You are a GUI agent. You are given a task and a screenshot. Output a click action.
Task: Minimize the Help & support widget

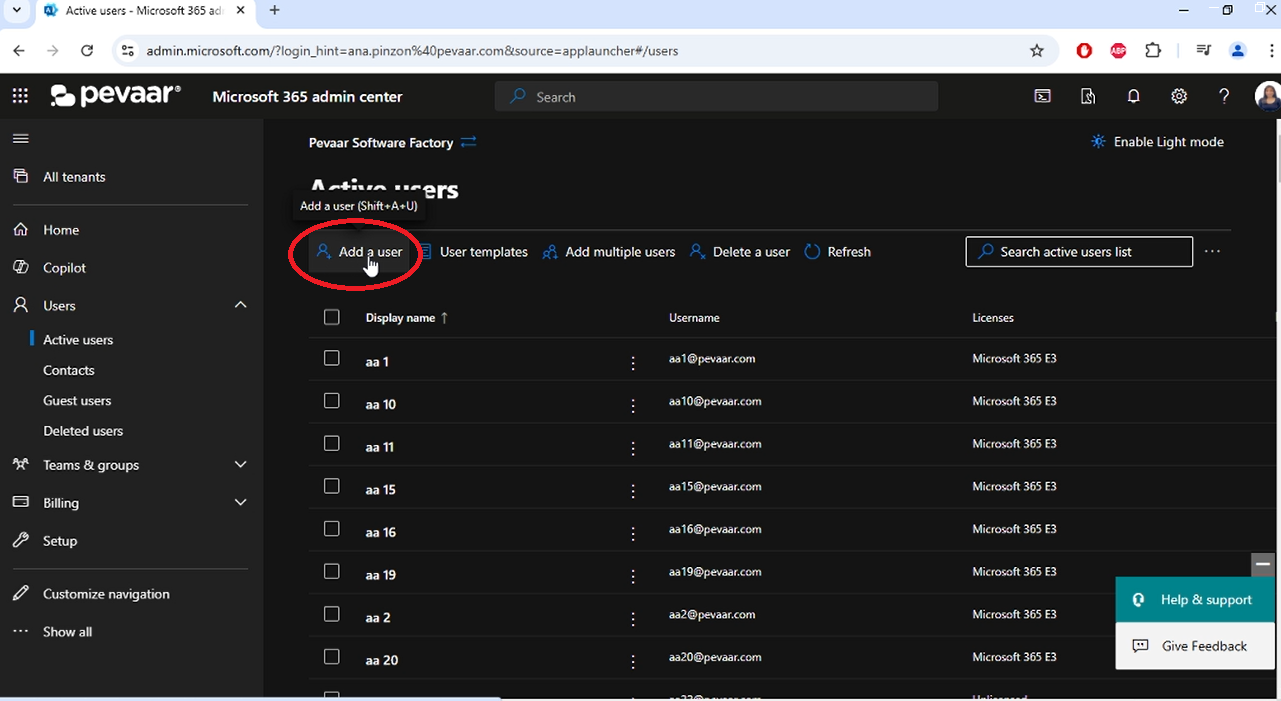click(x=1263, y=564)
